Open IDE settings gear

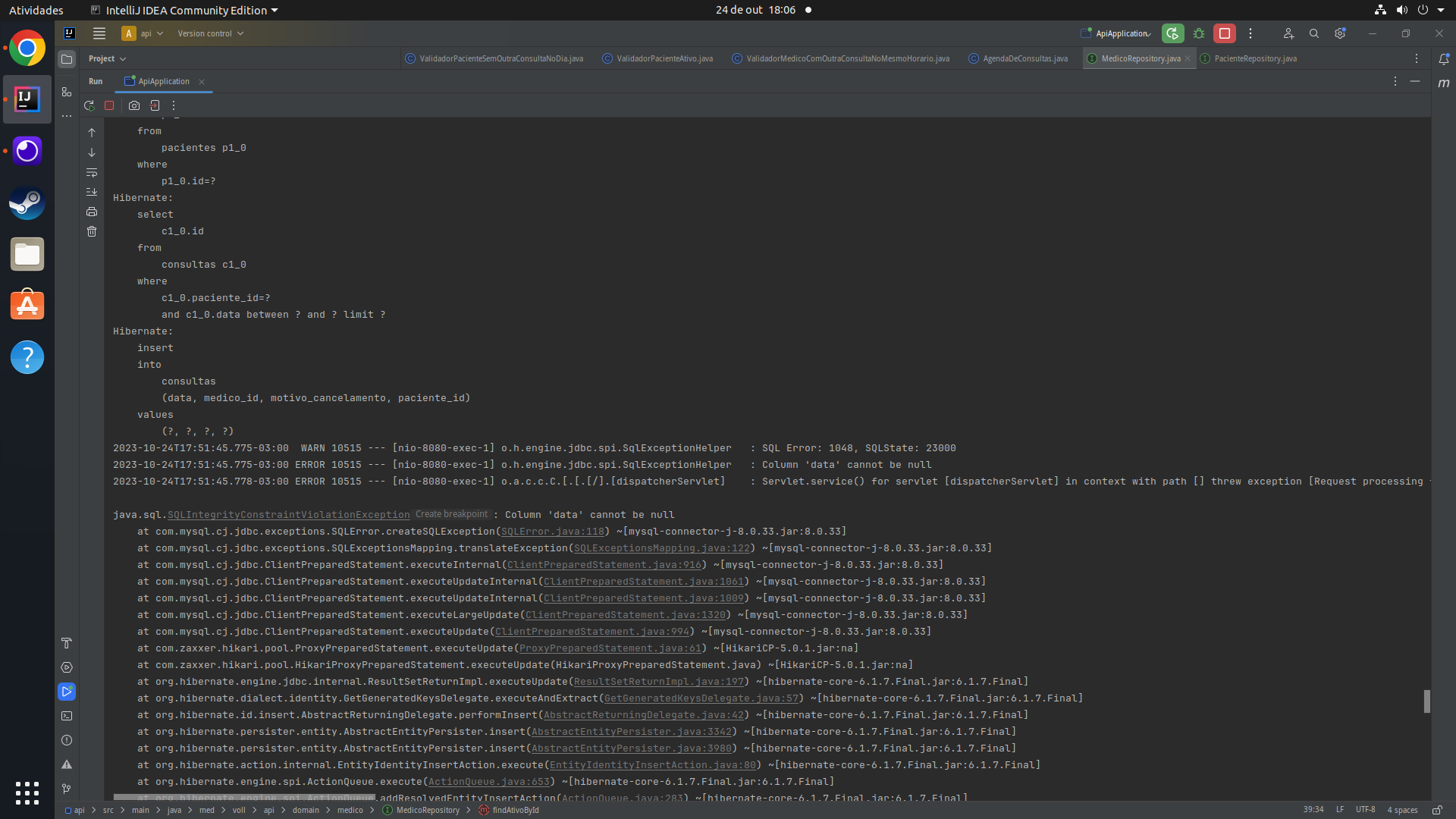(1340, 33)
